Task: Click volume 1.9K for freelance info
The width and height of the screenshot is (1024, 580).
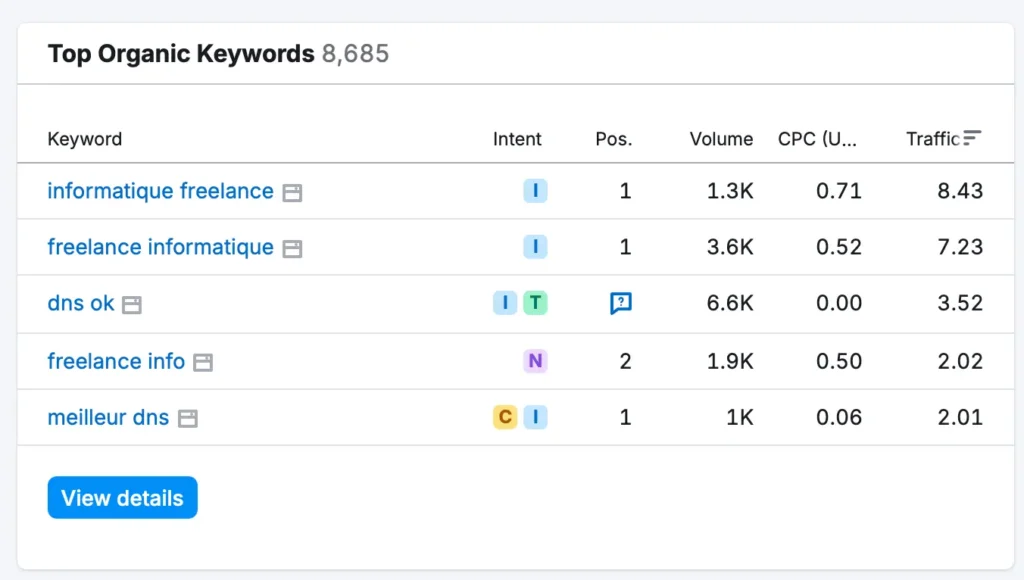Action: [730, 361]
